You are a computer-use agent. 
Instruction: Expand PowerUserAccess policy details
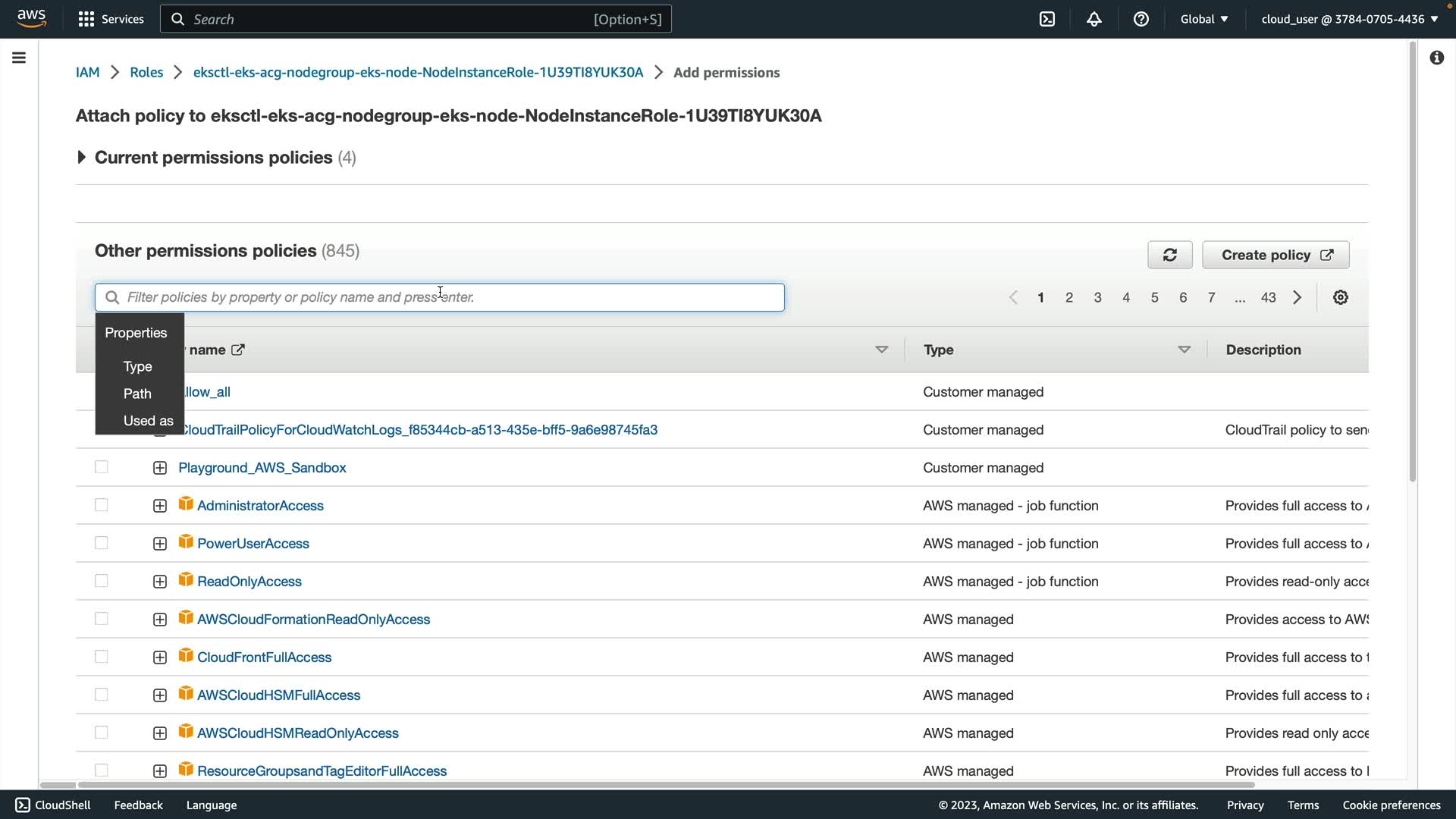[x=159, y=544]
